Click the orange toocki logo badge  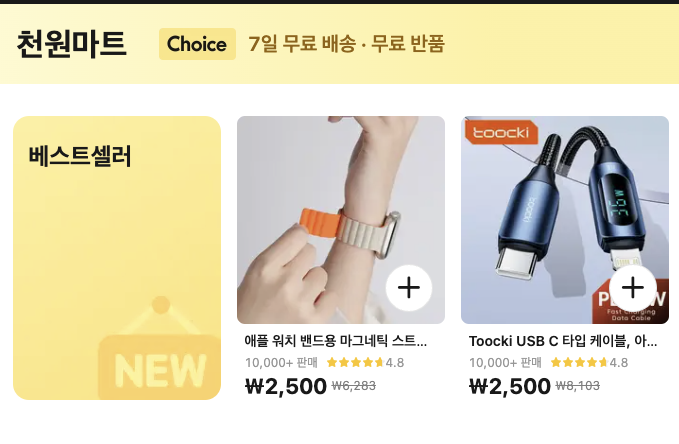click(x=501, y=132)
